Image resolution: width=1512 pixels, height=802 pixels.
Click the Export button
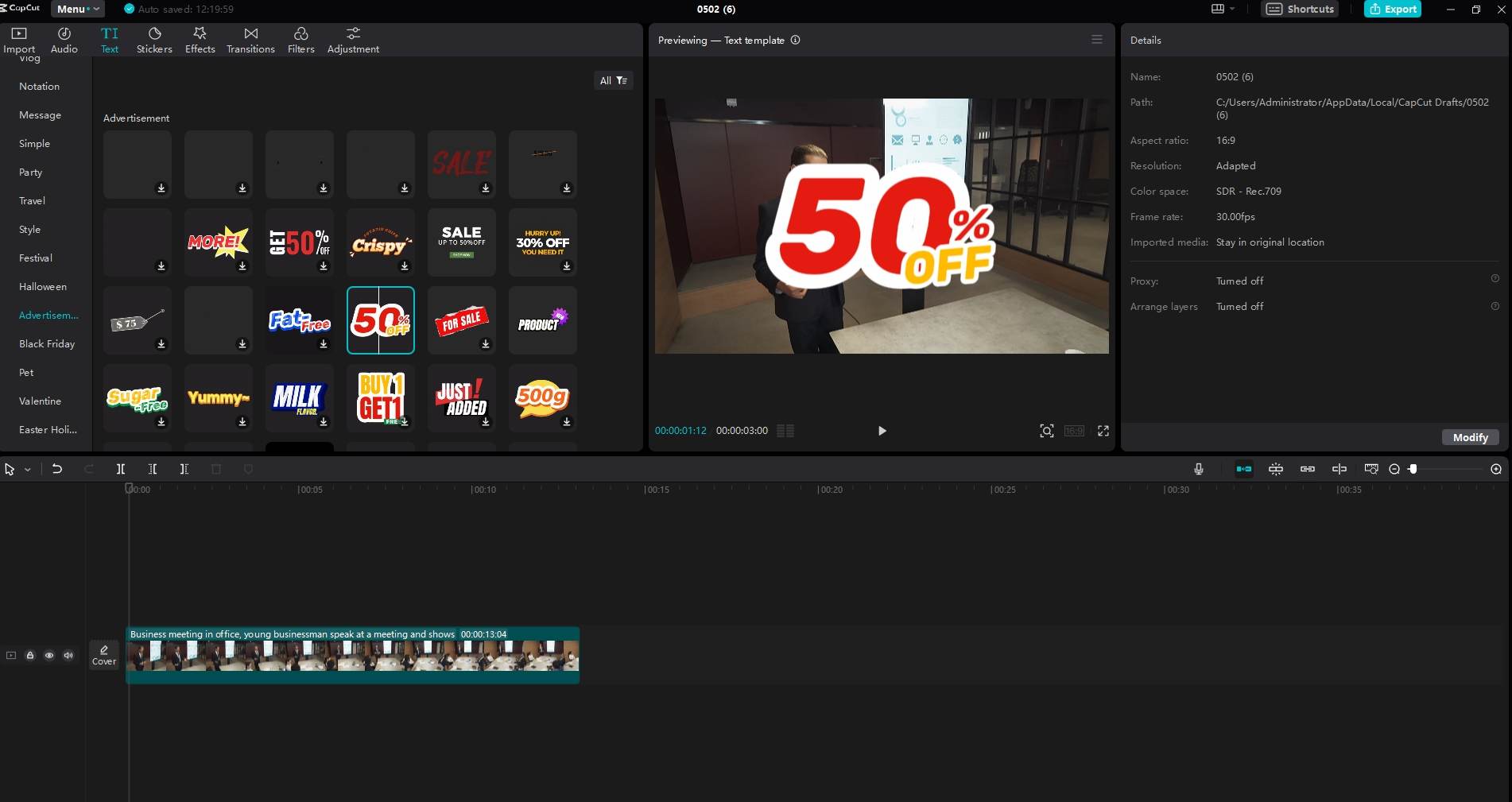1393,9
